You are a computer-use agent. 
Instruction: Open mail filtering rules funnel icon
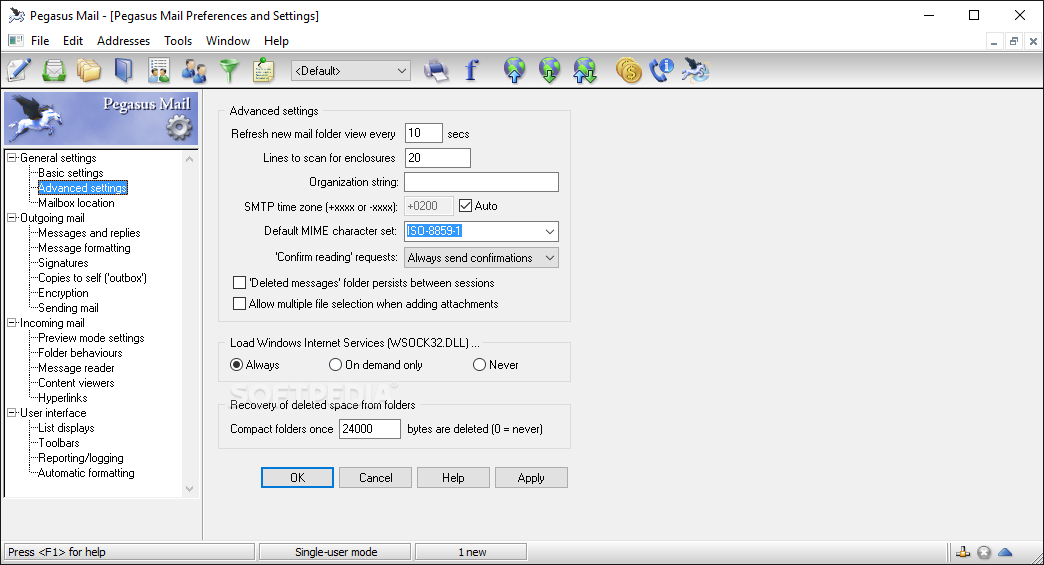229,70
